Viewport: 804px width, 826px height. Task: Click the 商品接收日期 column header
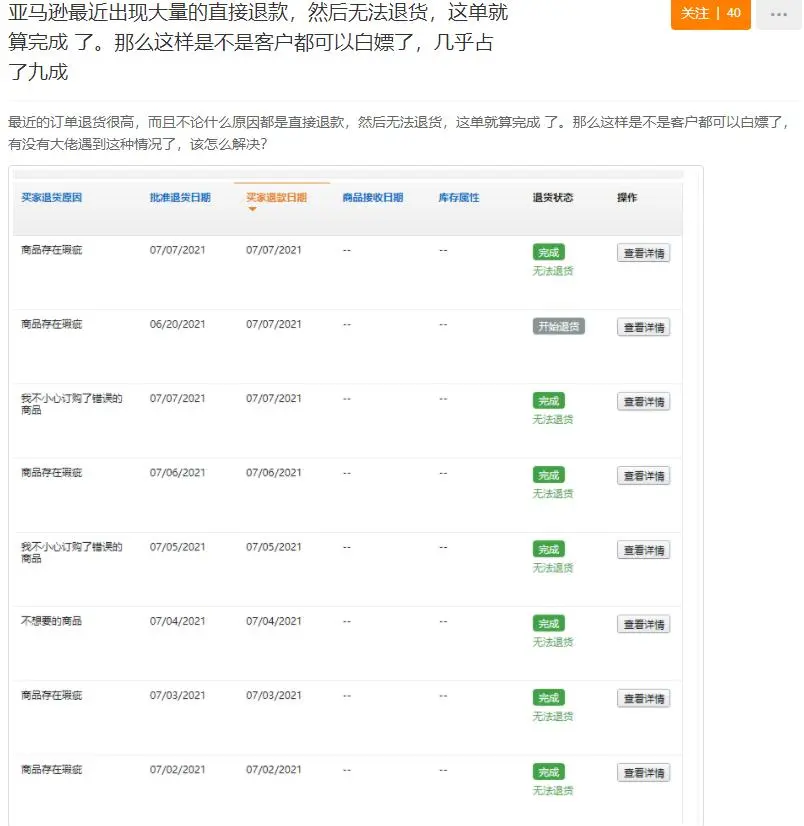pos(374,197)
